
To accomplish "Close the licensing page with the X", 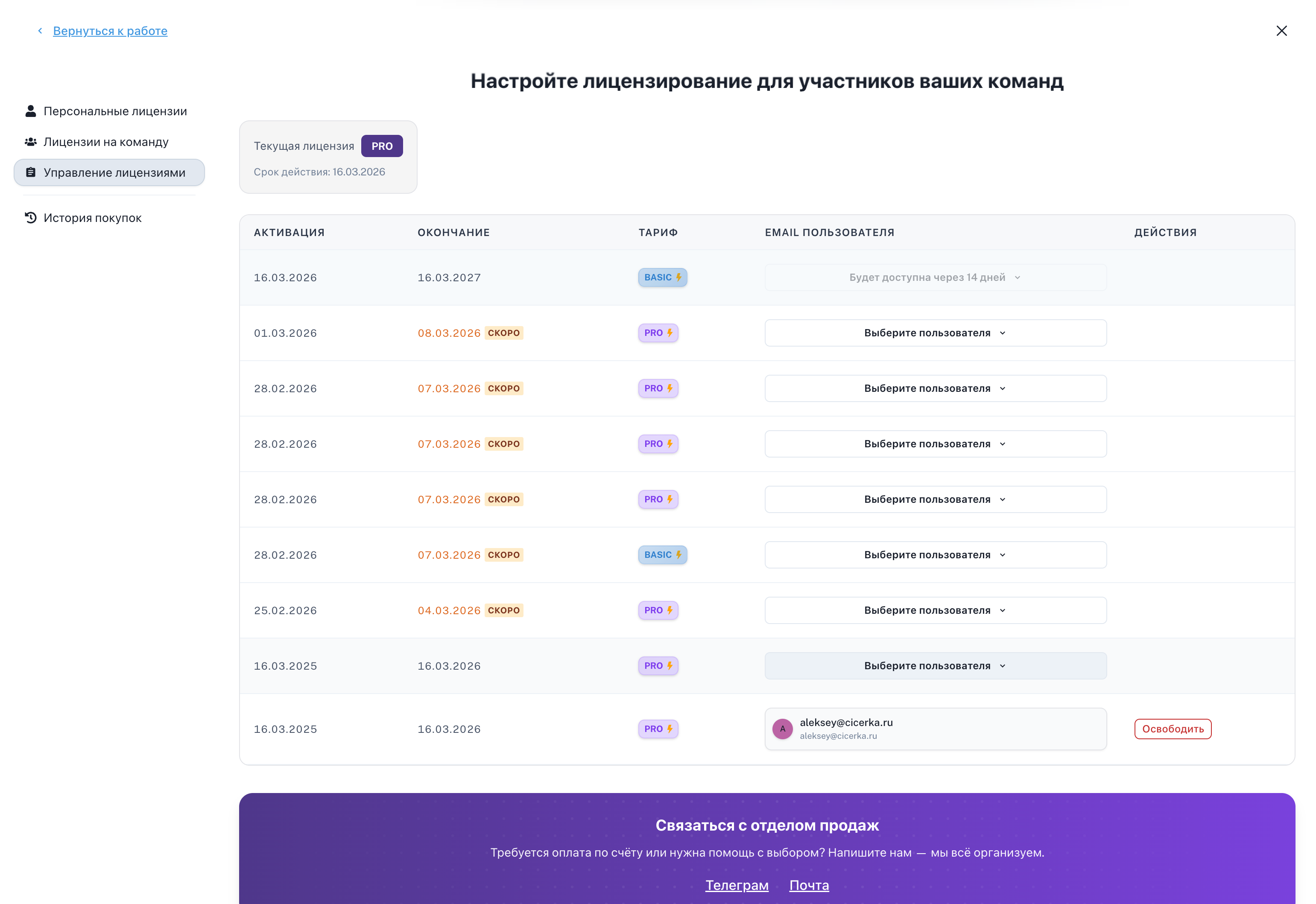I will pos(1281,31).
